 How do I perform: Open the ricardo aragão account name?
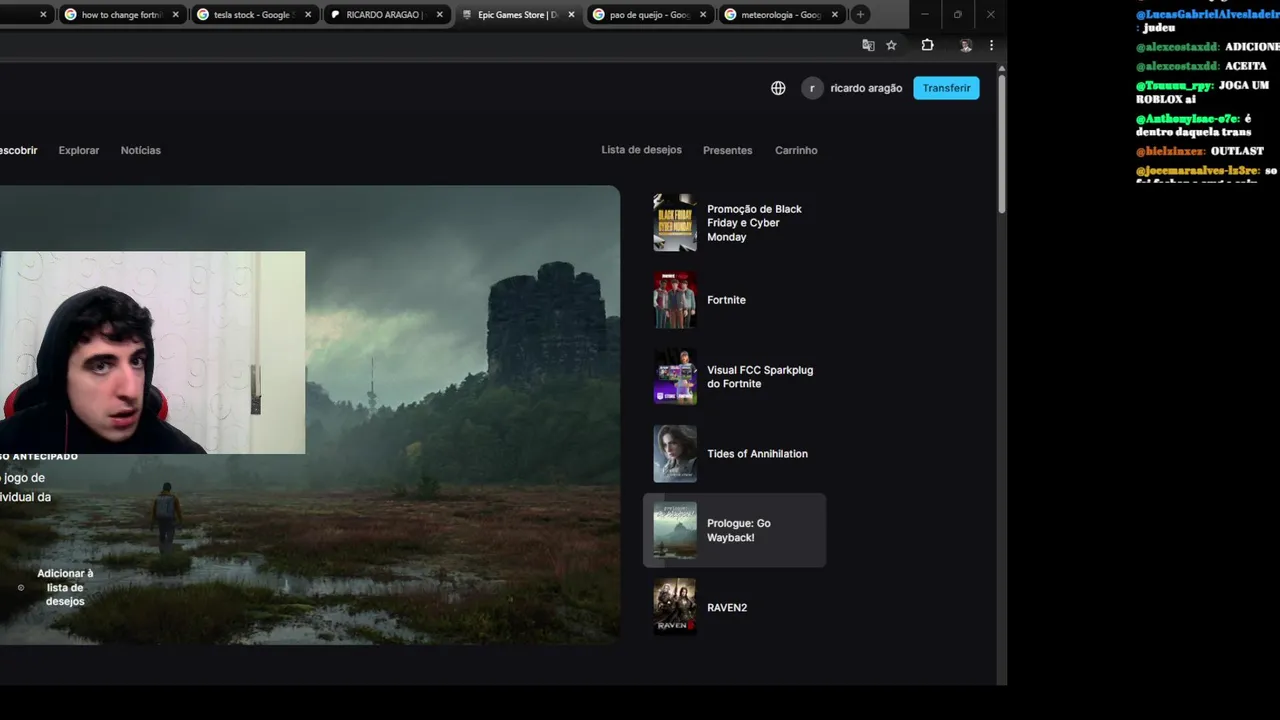(866, 88)
